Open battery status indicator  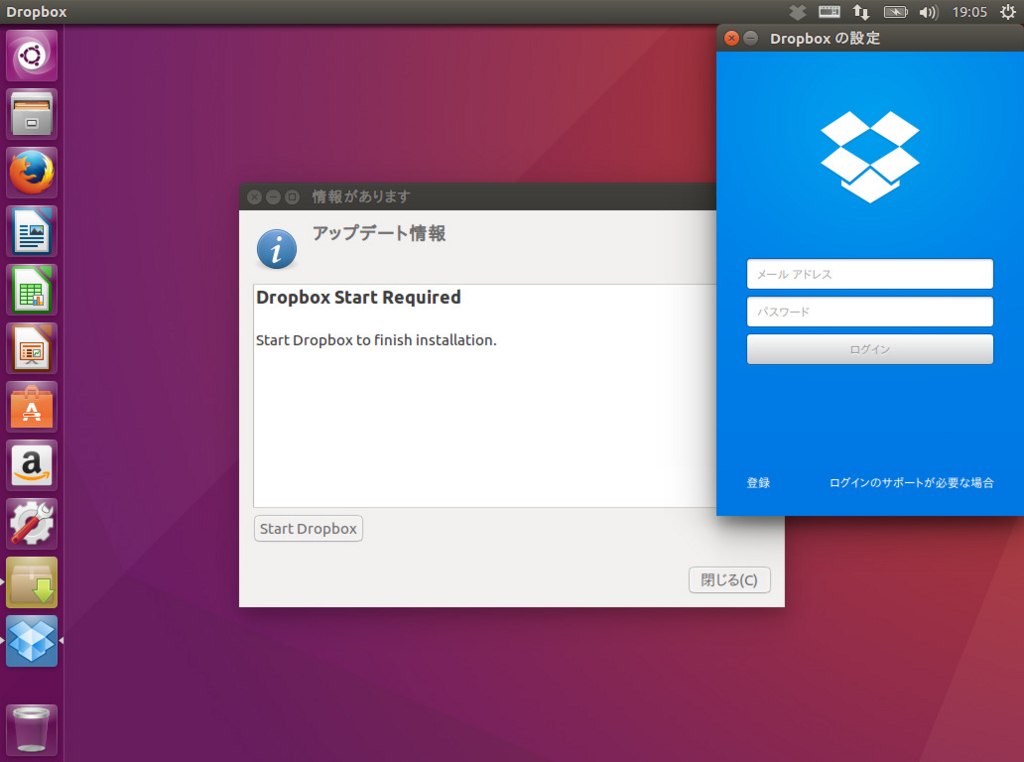(895, 12)
